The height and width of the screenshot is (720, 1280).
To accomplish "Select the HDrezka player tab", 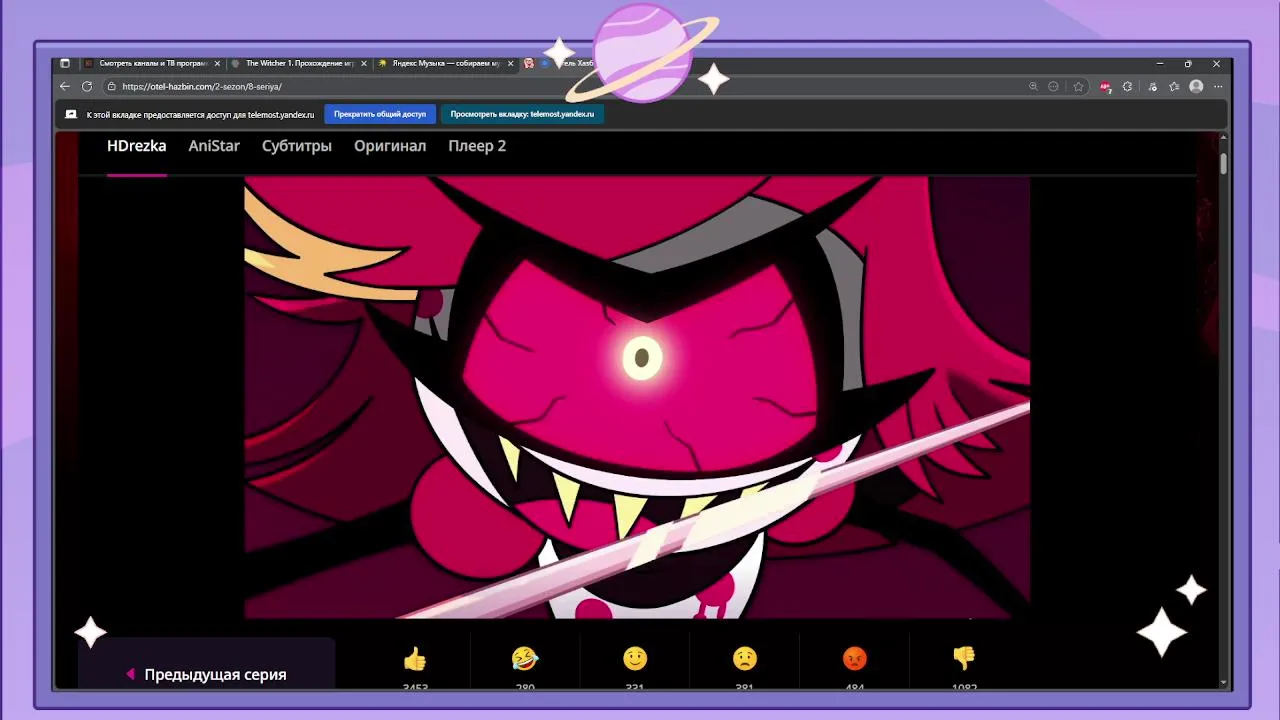I will pyautogui.click(x=136, y=146).
